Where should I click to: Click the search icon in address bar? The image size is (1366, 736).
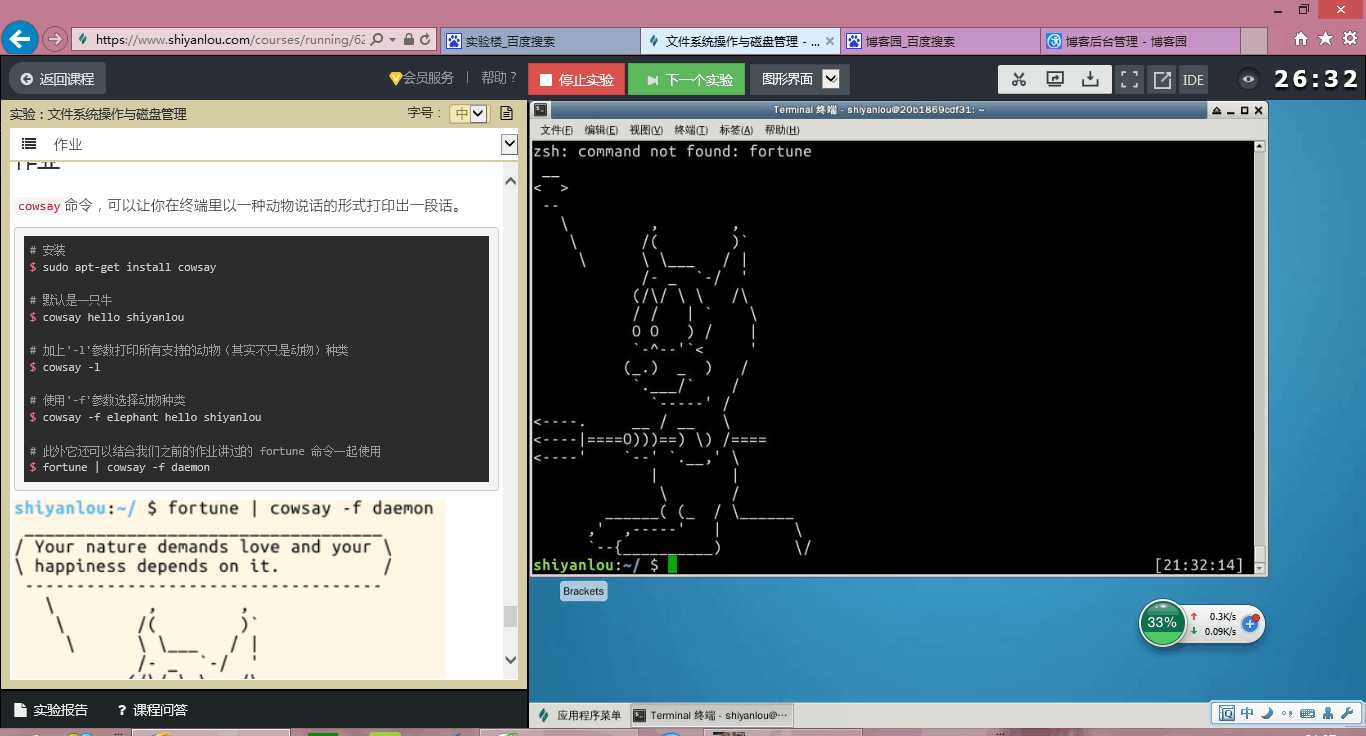coord(377,40)
